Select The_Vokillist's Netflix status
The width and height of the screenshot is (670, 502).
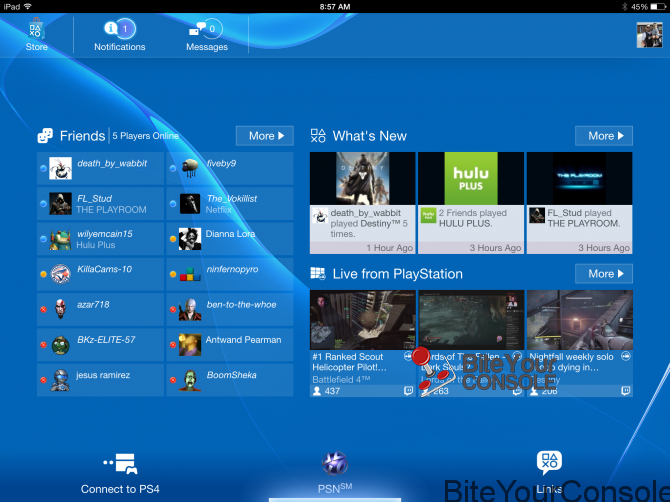click(x=218, y=210)
